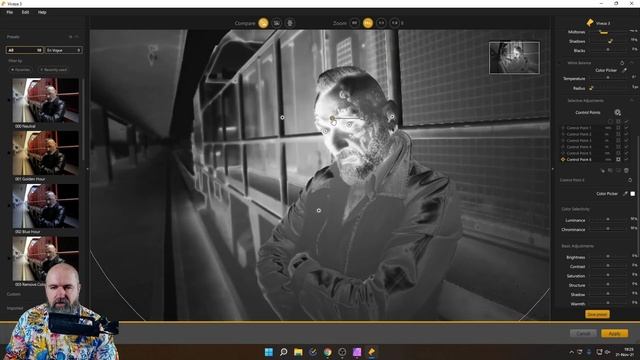Adjust the Luminance slider
The image size is (640, 360).
tap(608, 220)
